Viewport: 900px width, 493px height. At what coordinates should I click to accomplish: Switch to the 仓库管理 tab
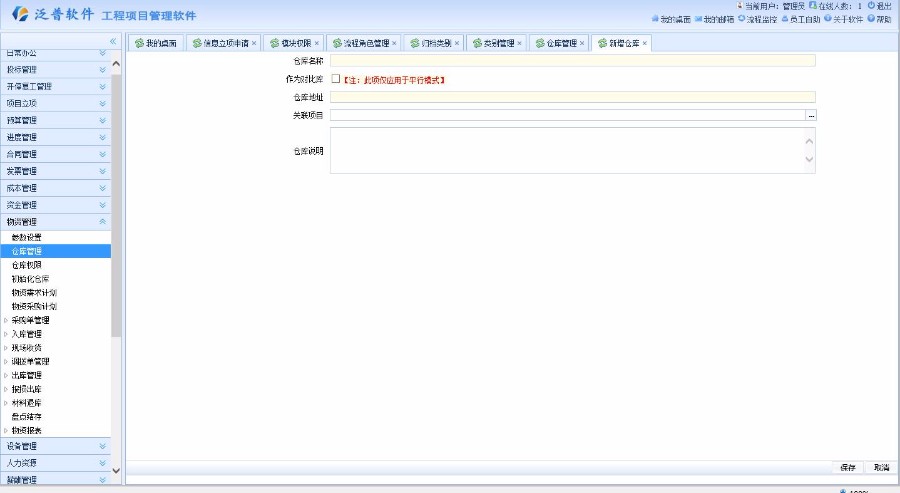click(557, 43)
